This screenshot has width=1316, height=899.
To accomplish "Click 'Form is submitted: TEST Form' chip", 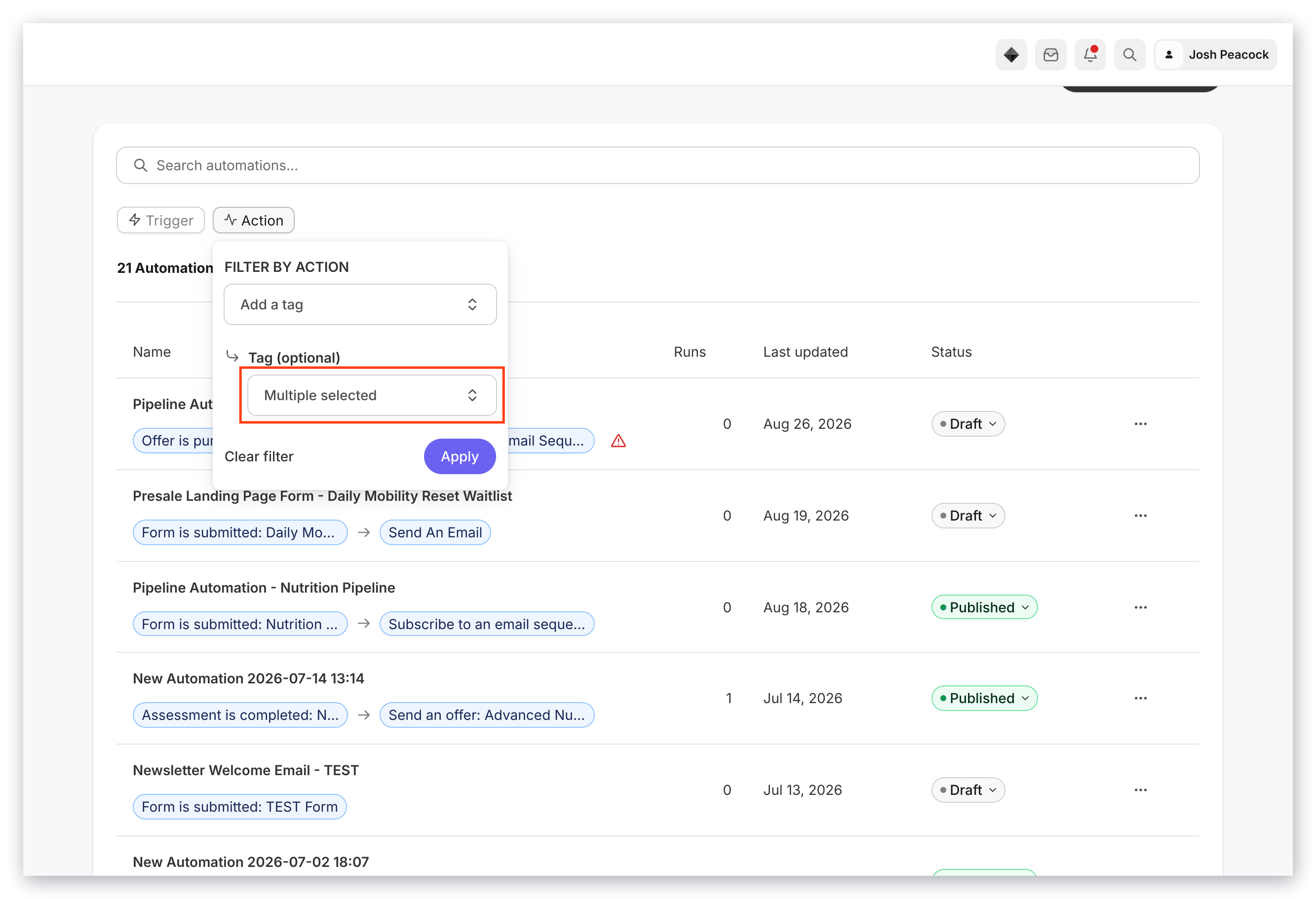I will 239,807.
